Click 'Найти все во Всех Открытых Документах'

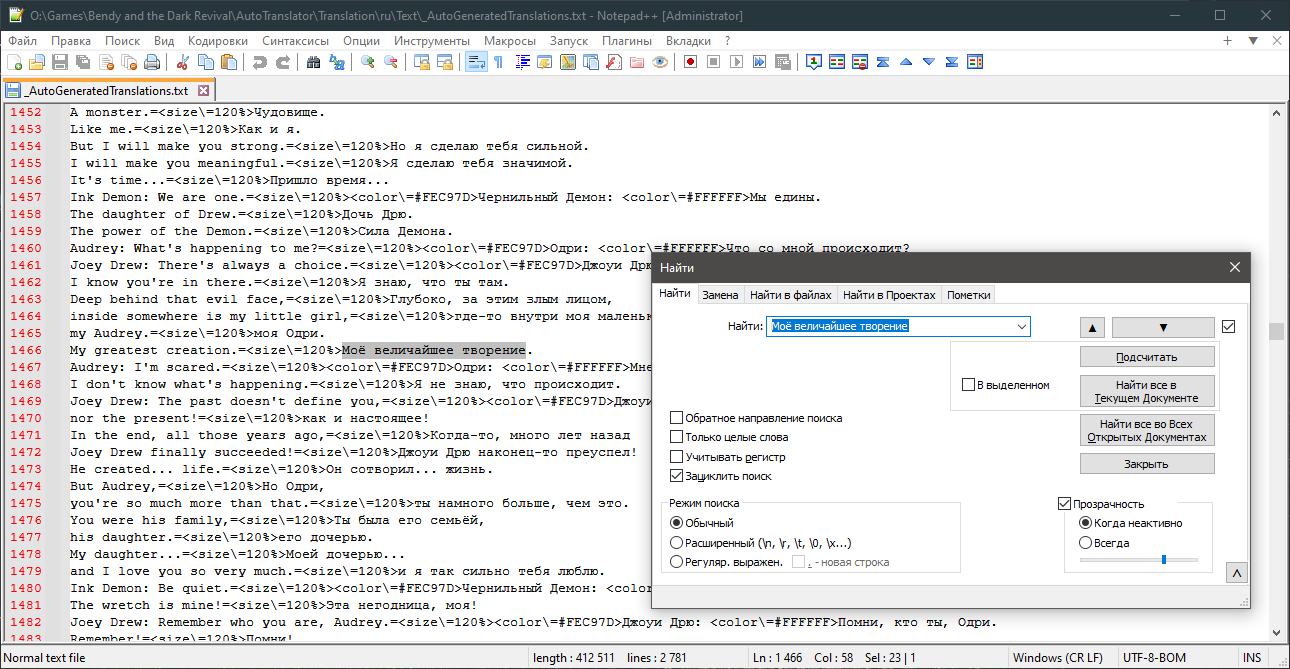(x=1147, y=430)
